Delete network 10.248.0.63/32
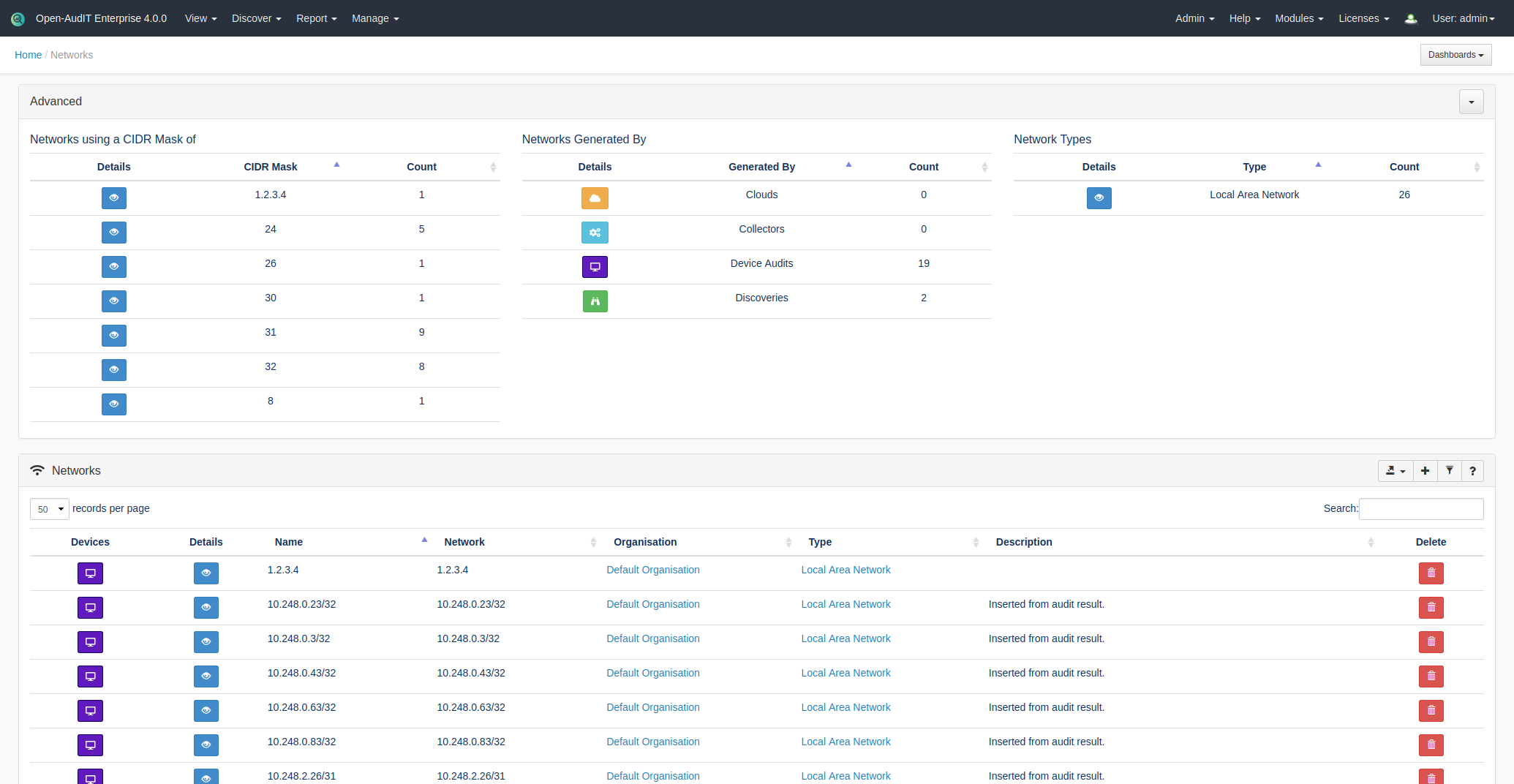 pyautogui.click(x=1431, y=711)
